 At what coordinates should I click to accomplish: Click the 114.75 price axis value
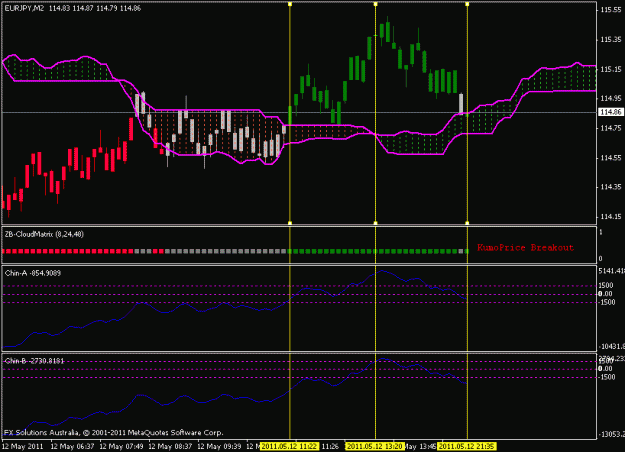(x=610, y=128)
